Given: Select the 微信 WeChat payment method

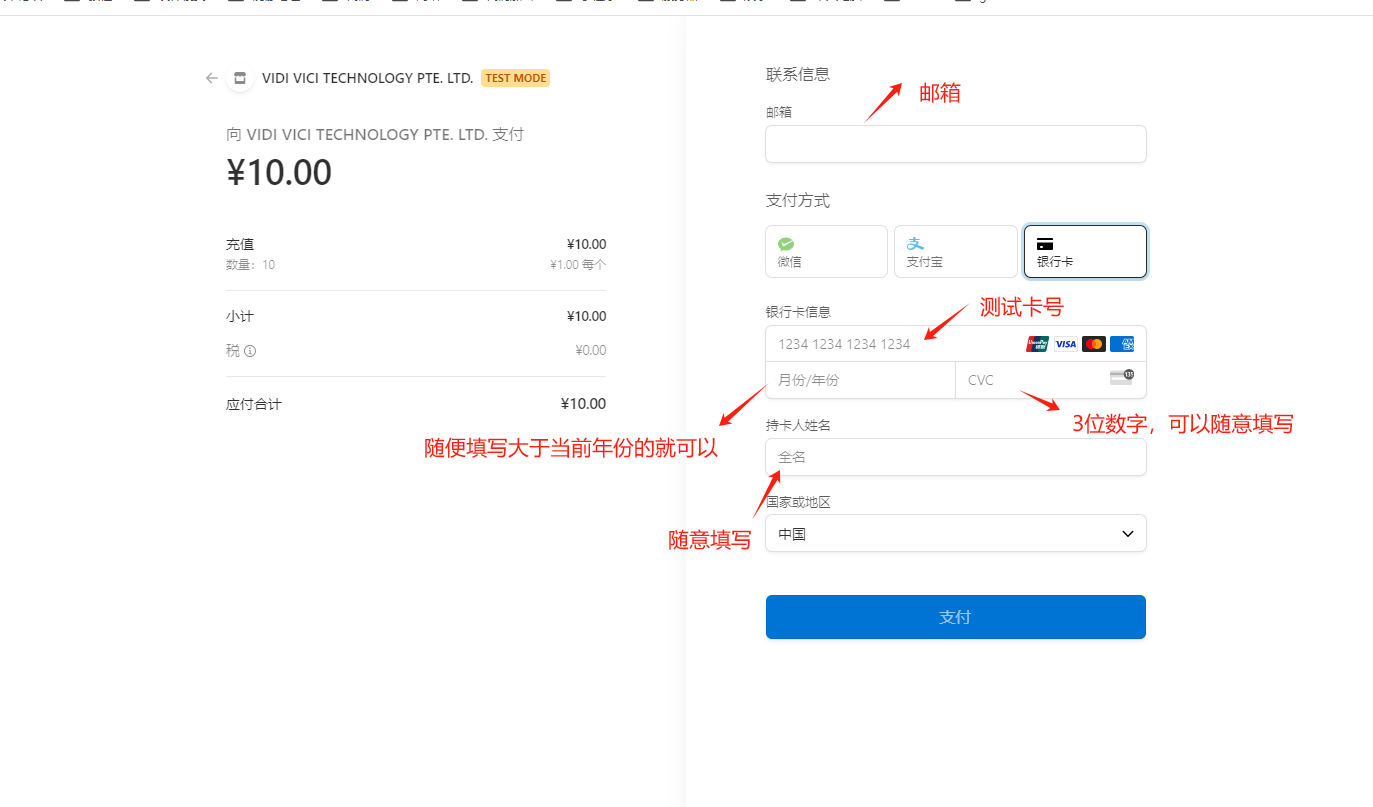Looking at the screenshot, I should pos(827,251).
